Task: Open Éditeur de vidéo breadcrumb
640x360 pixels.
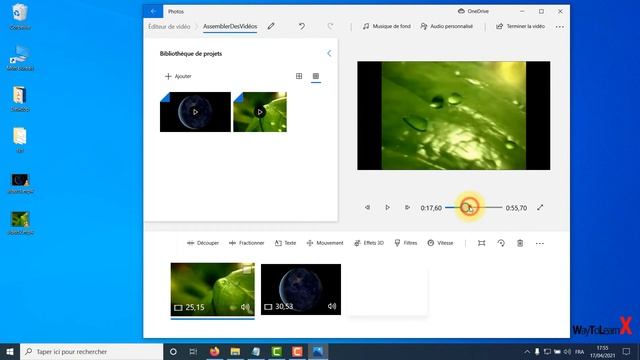Action: click(x=169, y=27)
